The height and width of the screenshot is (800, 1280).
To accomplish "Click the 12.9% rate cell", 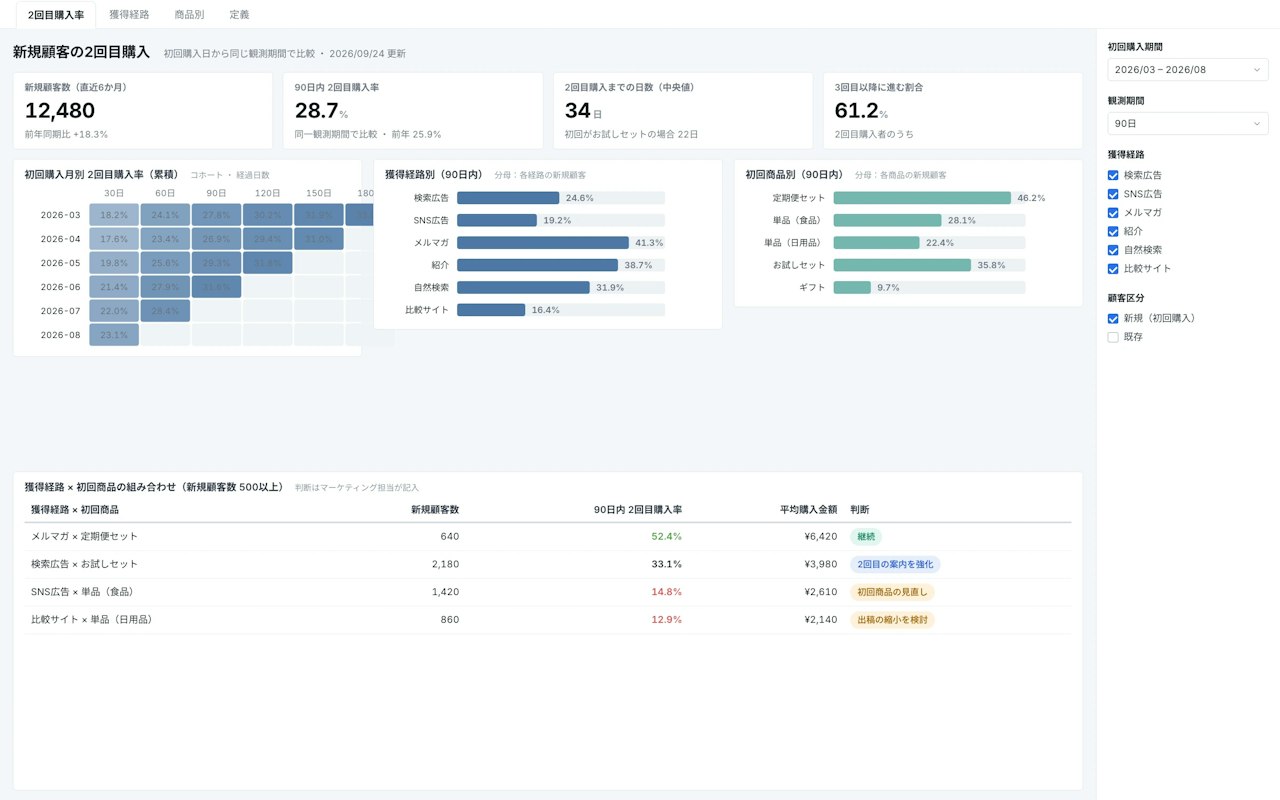I will tap(666, 620).
